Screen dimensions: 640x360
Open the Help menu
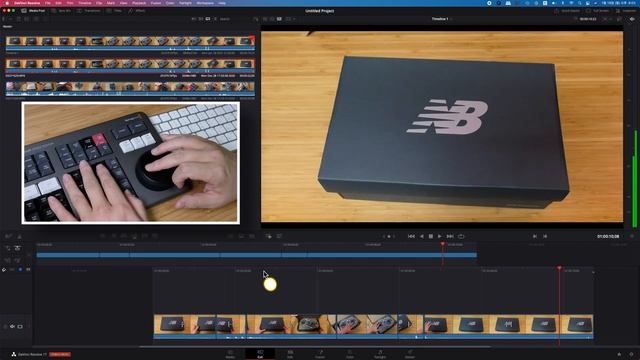point(222,3)
